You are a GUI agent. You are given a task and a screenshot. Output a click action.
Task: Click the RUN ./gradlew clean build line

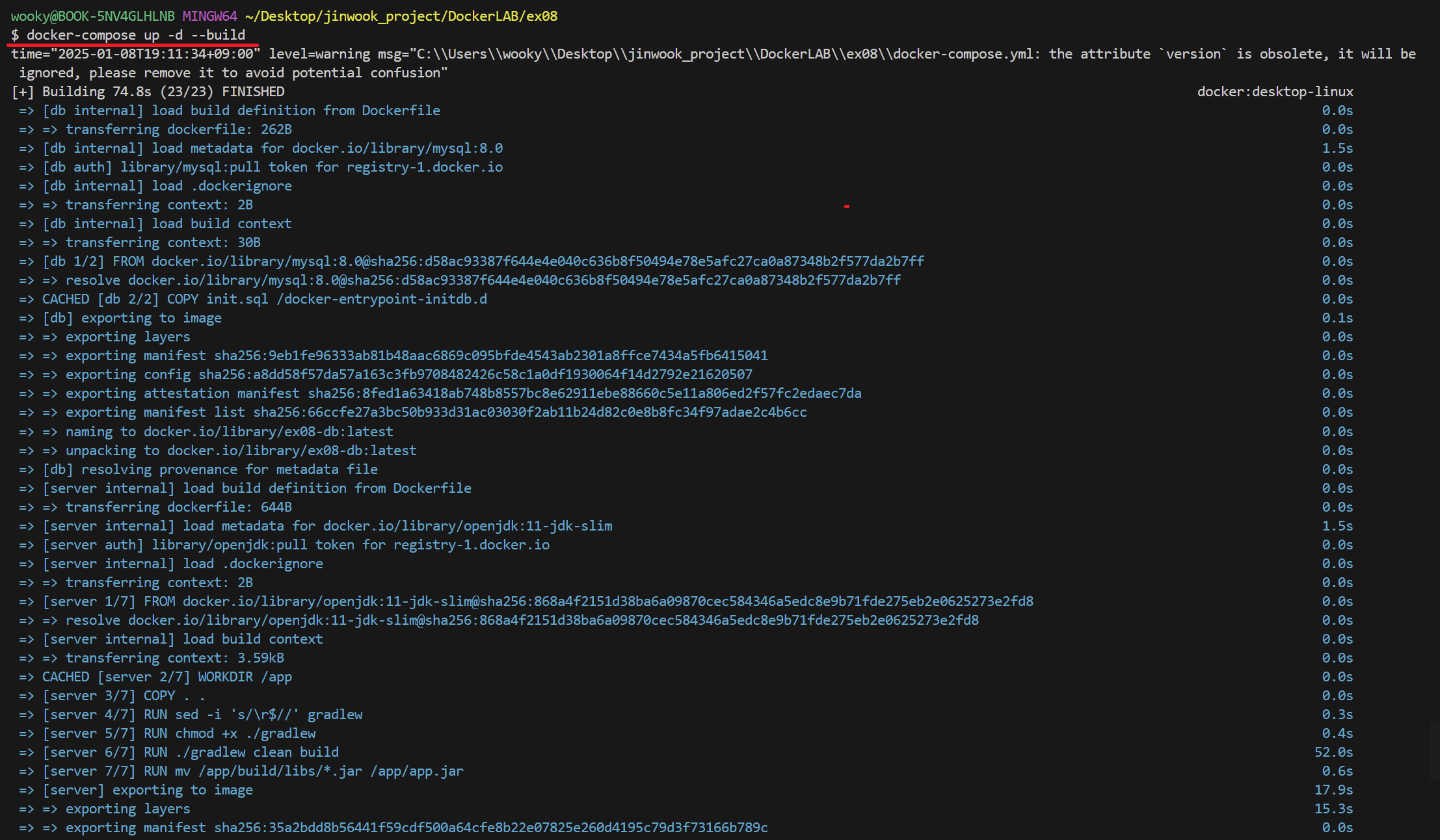[x=241, y=752]
